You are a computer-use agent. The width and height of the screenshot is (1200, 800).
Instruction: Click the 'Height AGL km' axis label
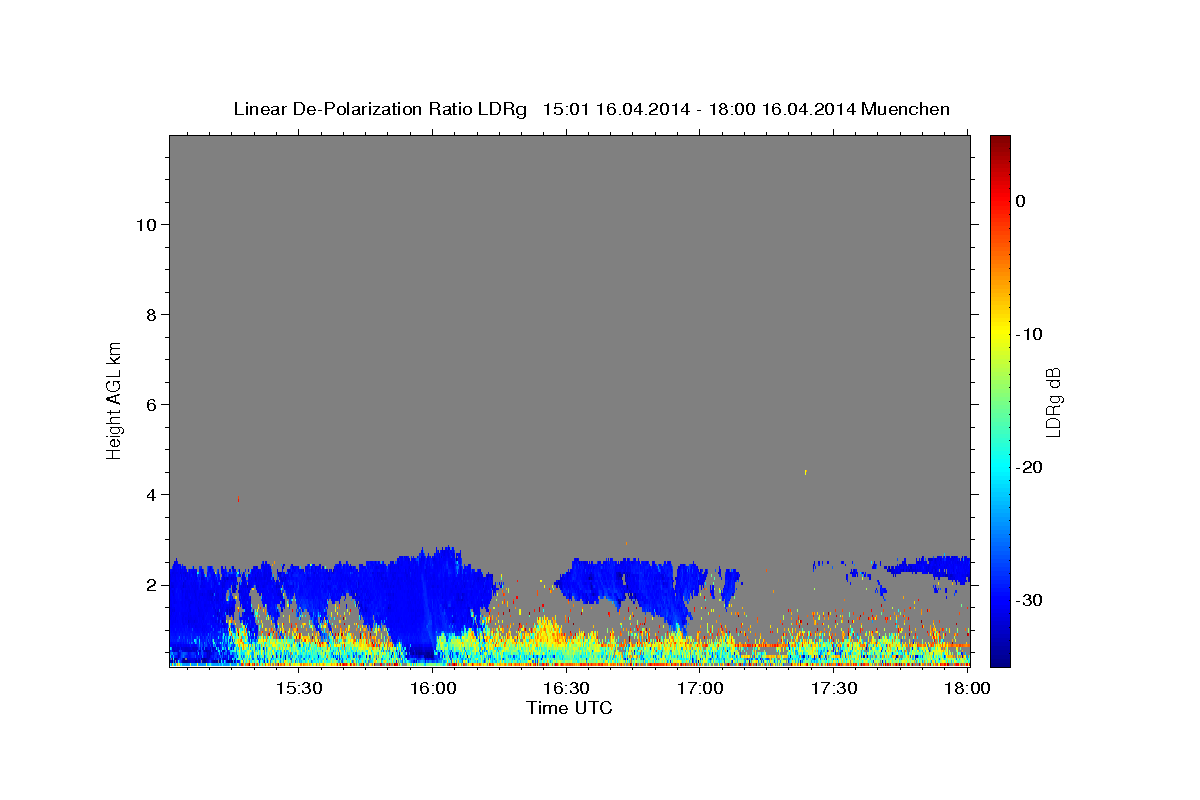click(x=115, y=401)
